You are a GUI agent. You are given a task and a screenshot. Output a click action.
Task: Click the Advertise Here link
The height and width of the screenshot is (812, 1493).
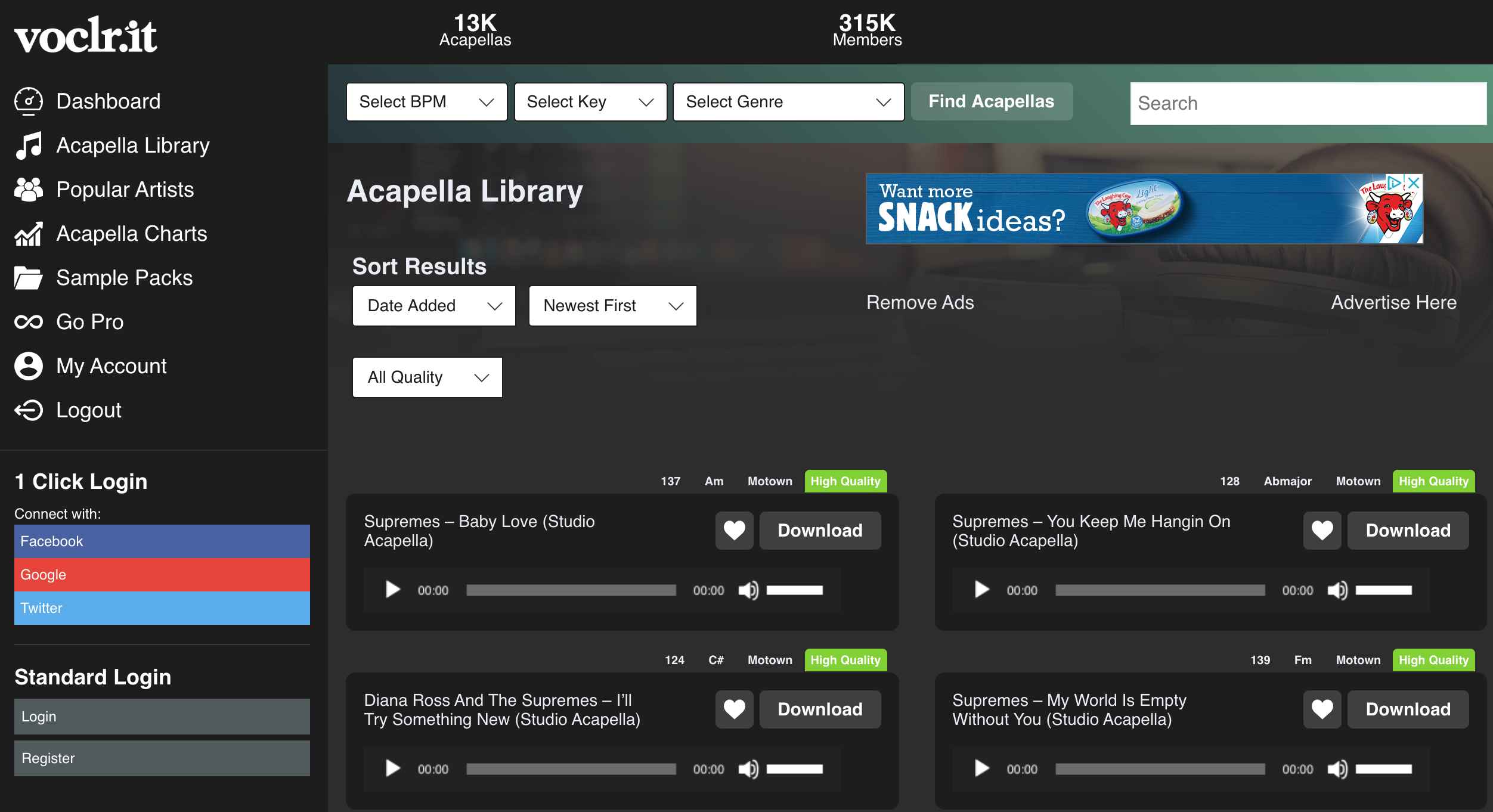1394,302
